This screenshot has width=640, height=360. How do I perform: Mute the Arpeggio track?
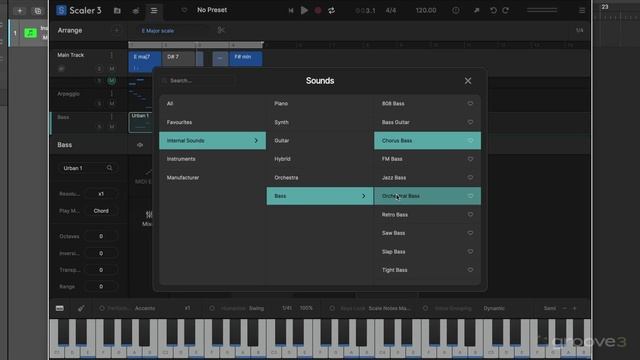tap(111, 104)
